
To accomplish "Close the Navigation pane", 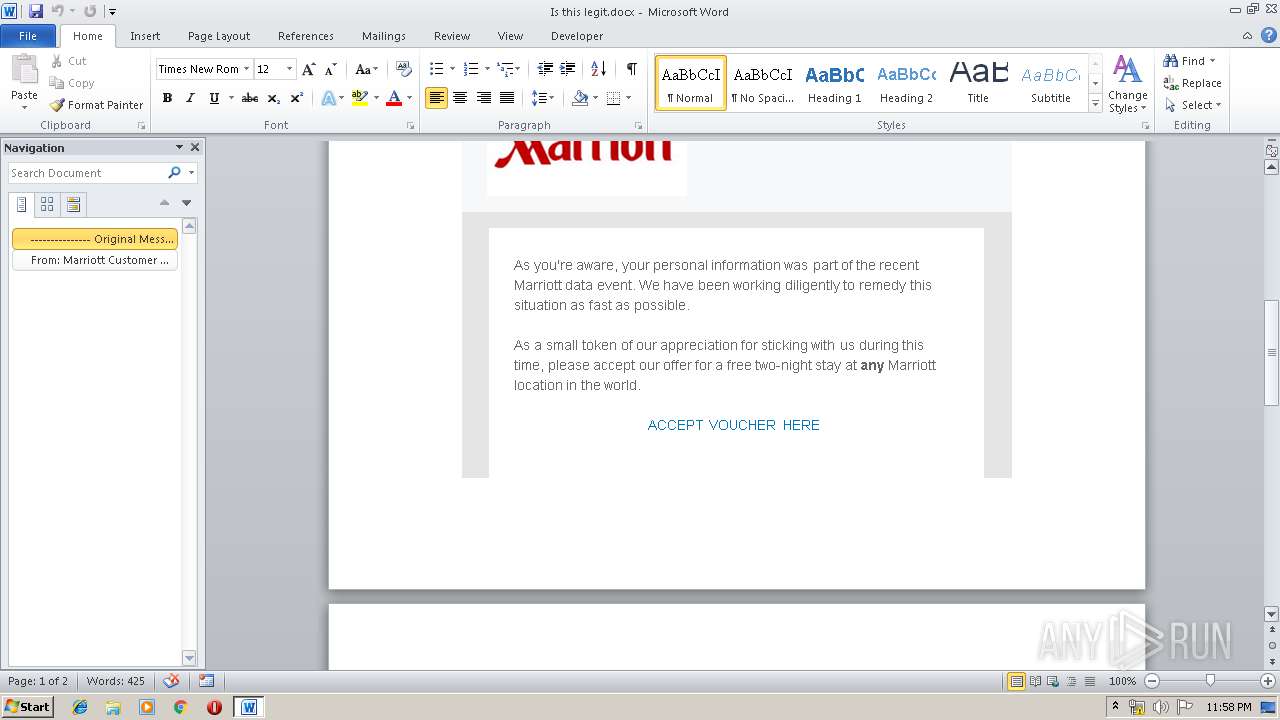I will click(195, 147).
